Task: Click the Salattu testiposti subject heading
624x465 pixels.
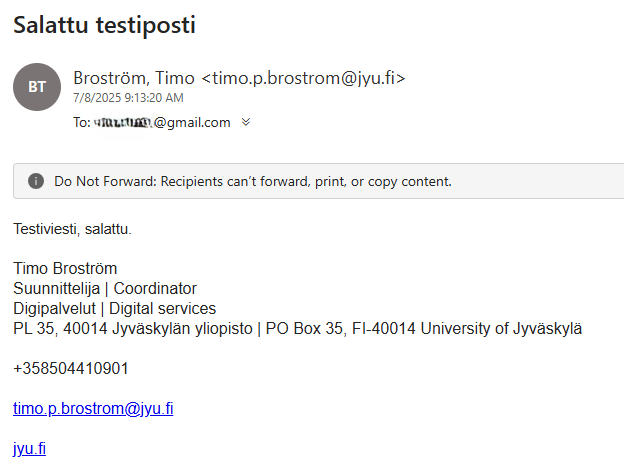Action: point(104,27)
